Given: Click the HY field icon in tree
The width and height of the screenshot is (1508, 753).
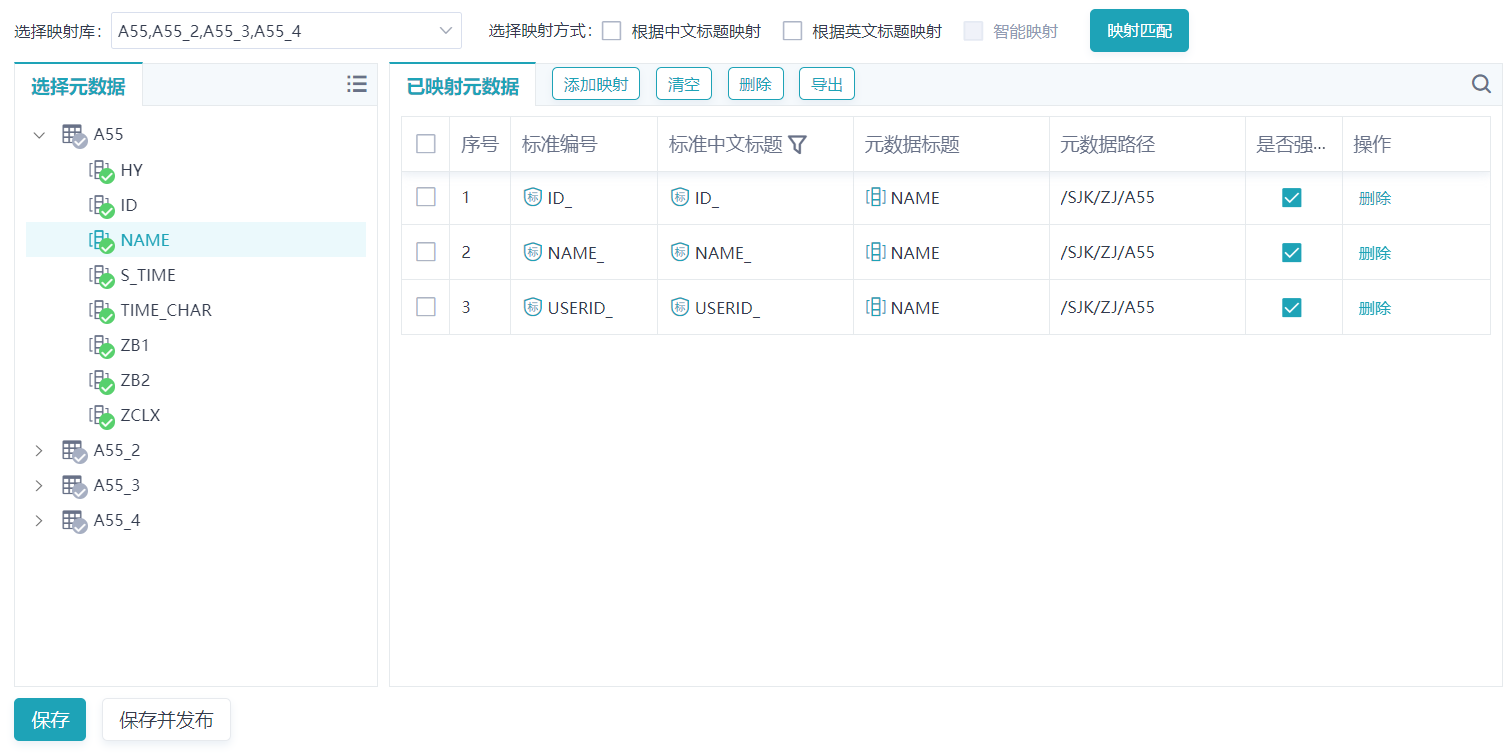Looking at the screenshot, I should [99, 171].
